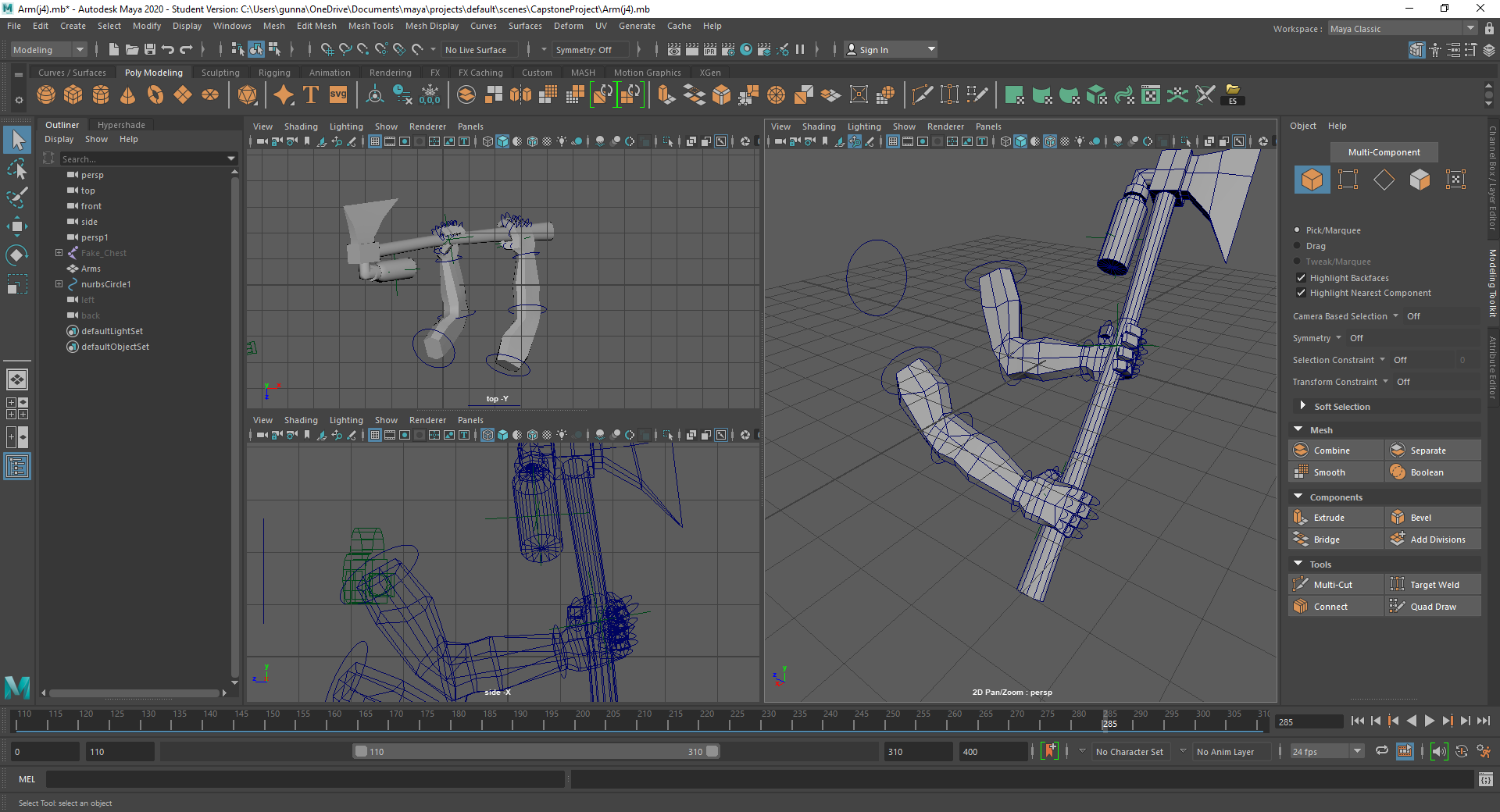
Task: Switch to the Rigging shelf tab
Action: (x=274, y=73)
